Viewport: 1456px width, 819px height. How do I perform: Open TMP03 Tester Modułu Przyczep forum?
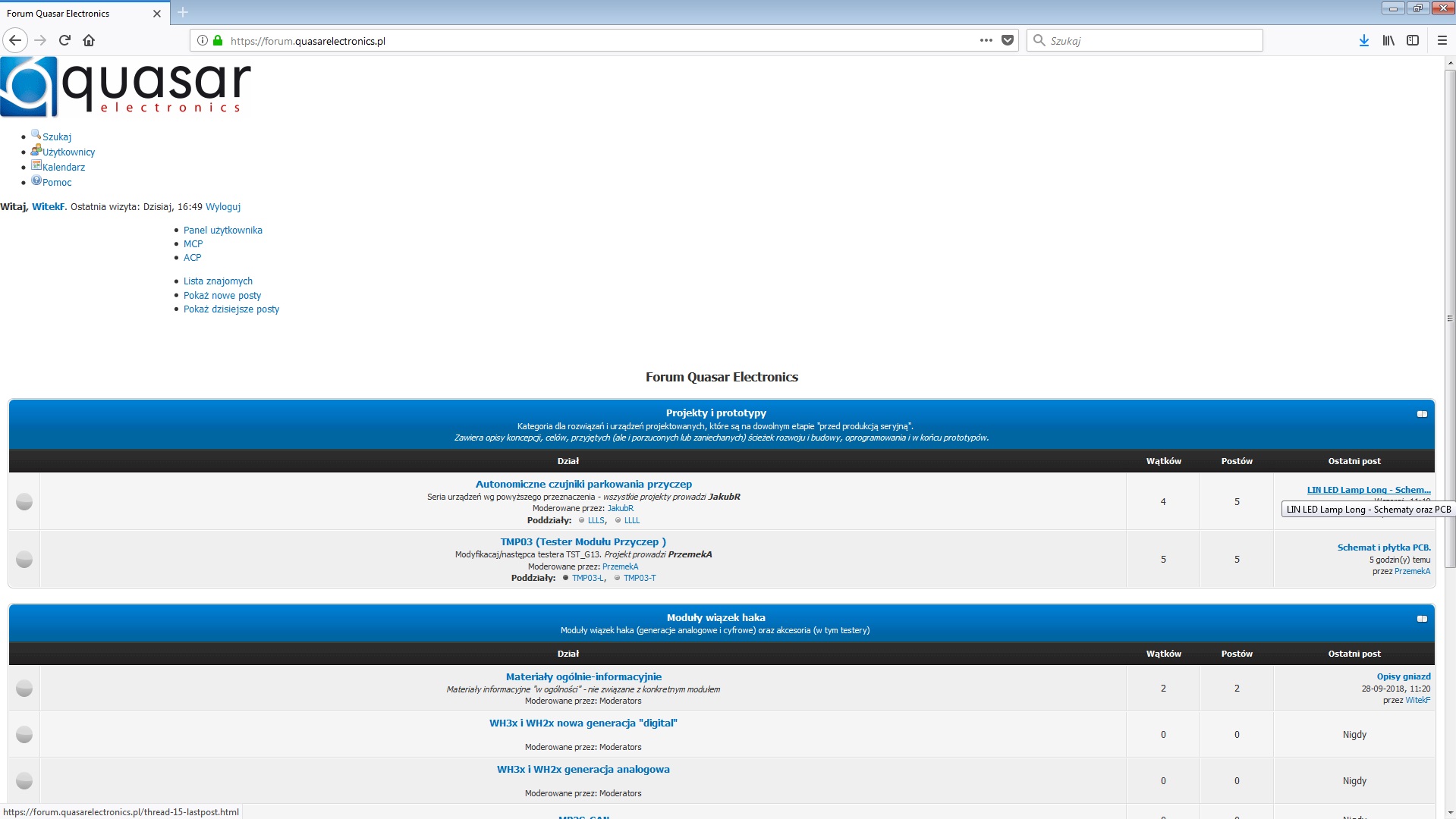pos(583,541)
